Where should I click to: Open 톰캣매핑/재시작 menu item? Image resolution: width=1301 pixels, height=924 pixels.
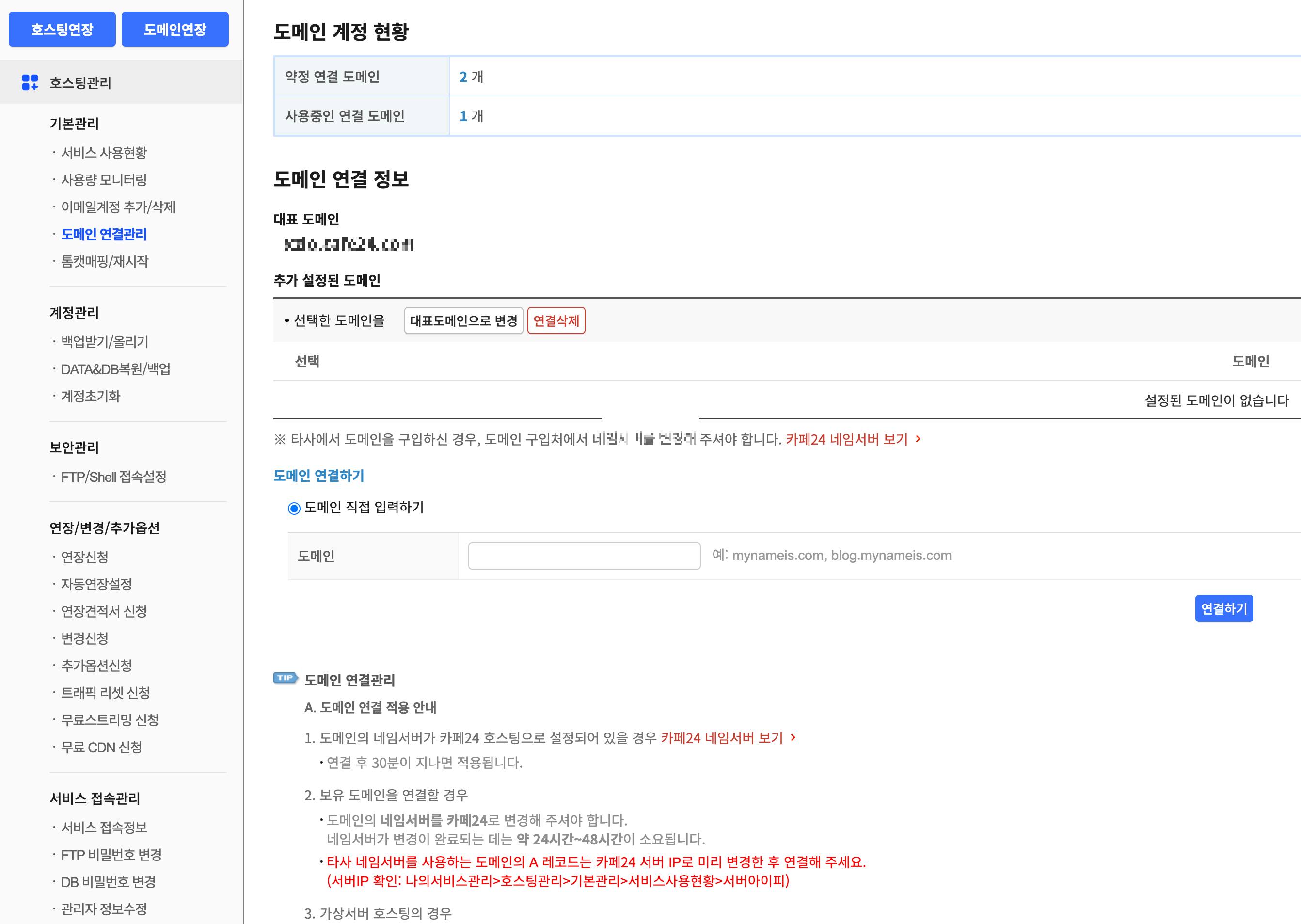(105, 261)
